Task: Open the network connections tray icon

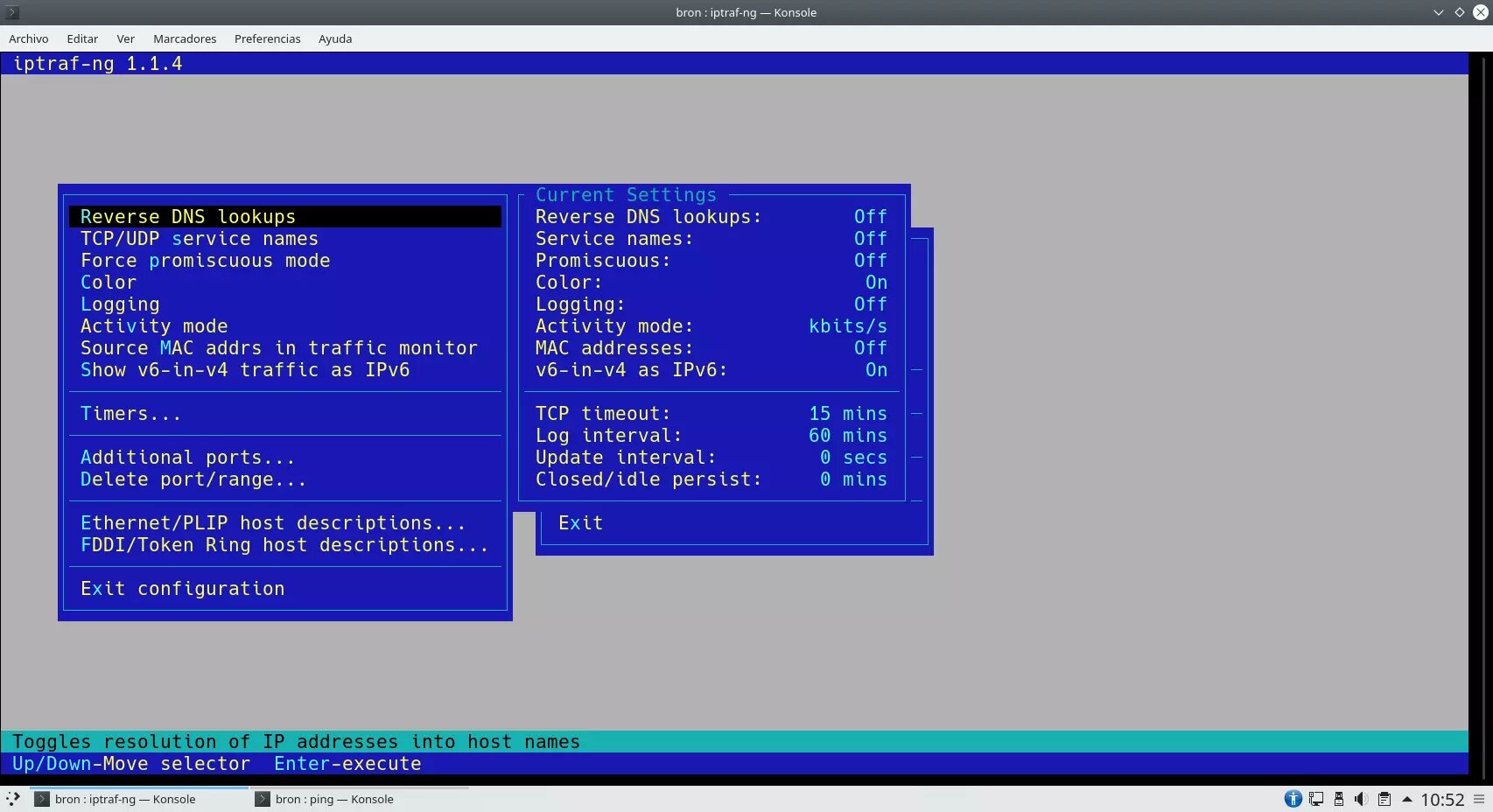Action: click(x=1315, y=799)
